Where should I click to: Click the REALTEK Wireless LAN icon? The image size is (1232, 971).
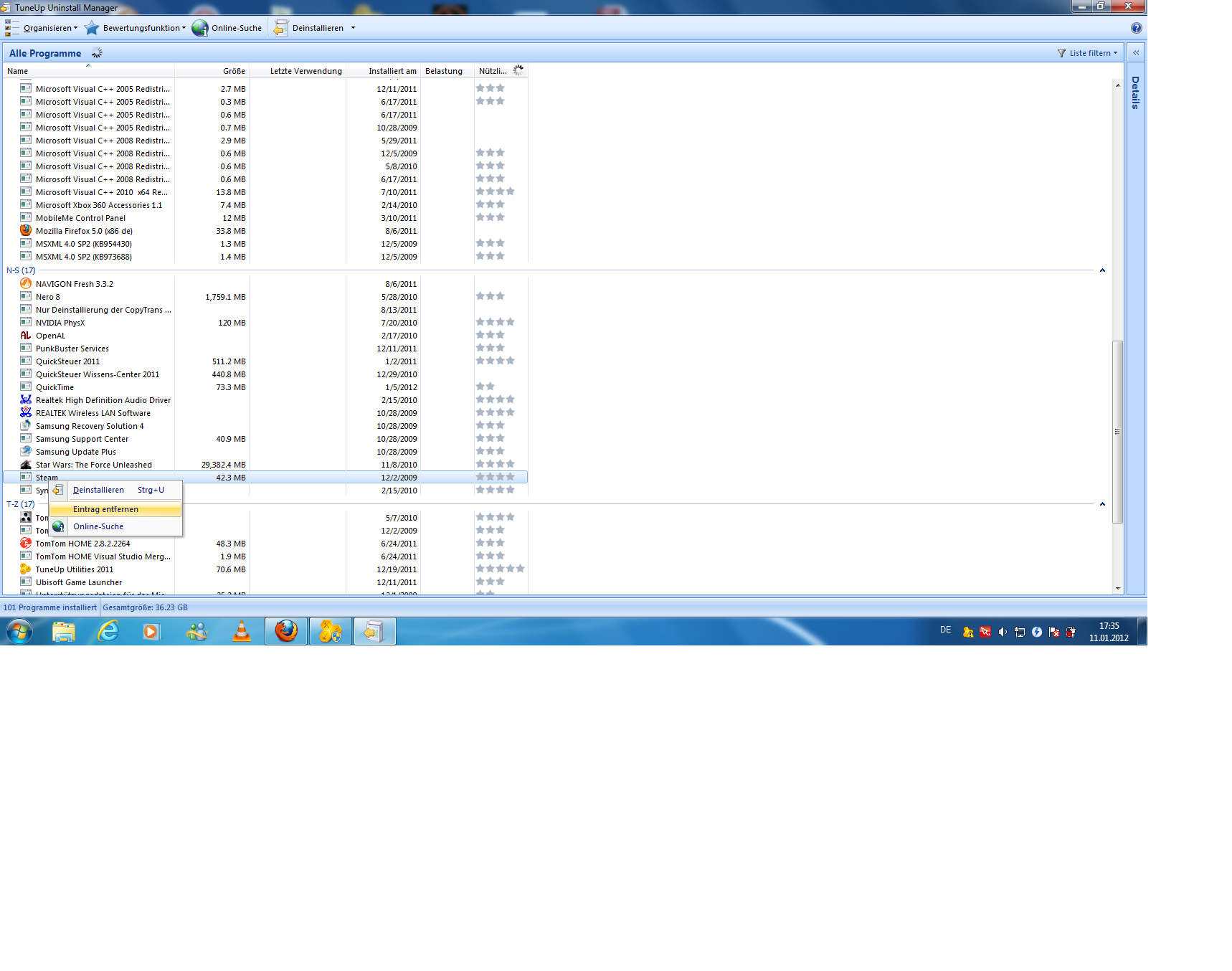(26, 412)
